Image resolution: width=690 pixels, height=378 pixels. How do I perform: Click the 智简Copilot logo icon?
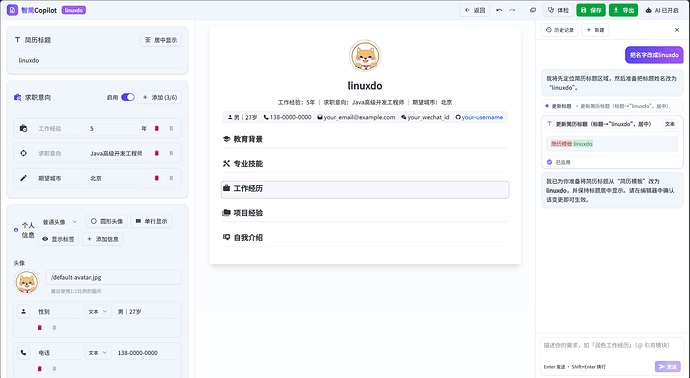point(12,10)
